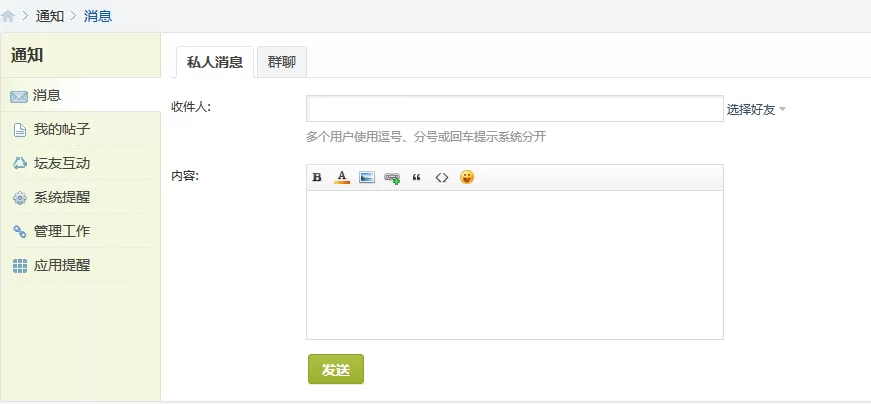Insert a code block
Screen dimensions: 871x404
point(442,177)
